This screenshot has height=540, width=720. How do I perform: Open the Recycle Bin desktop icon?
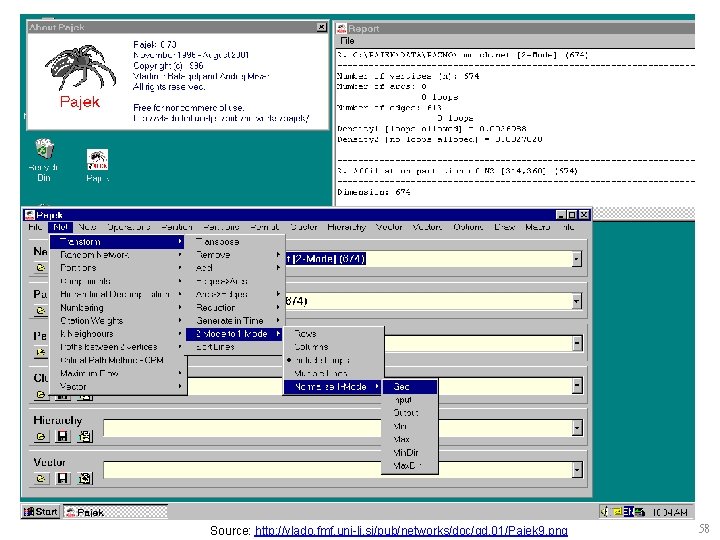(x=45, y=150)
